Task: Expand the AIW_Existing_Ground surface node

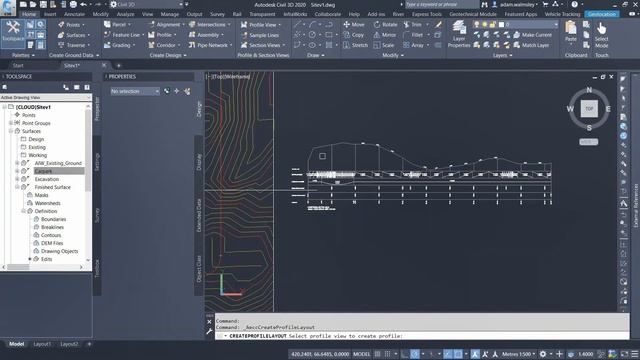Action: pos(17,163)
